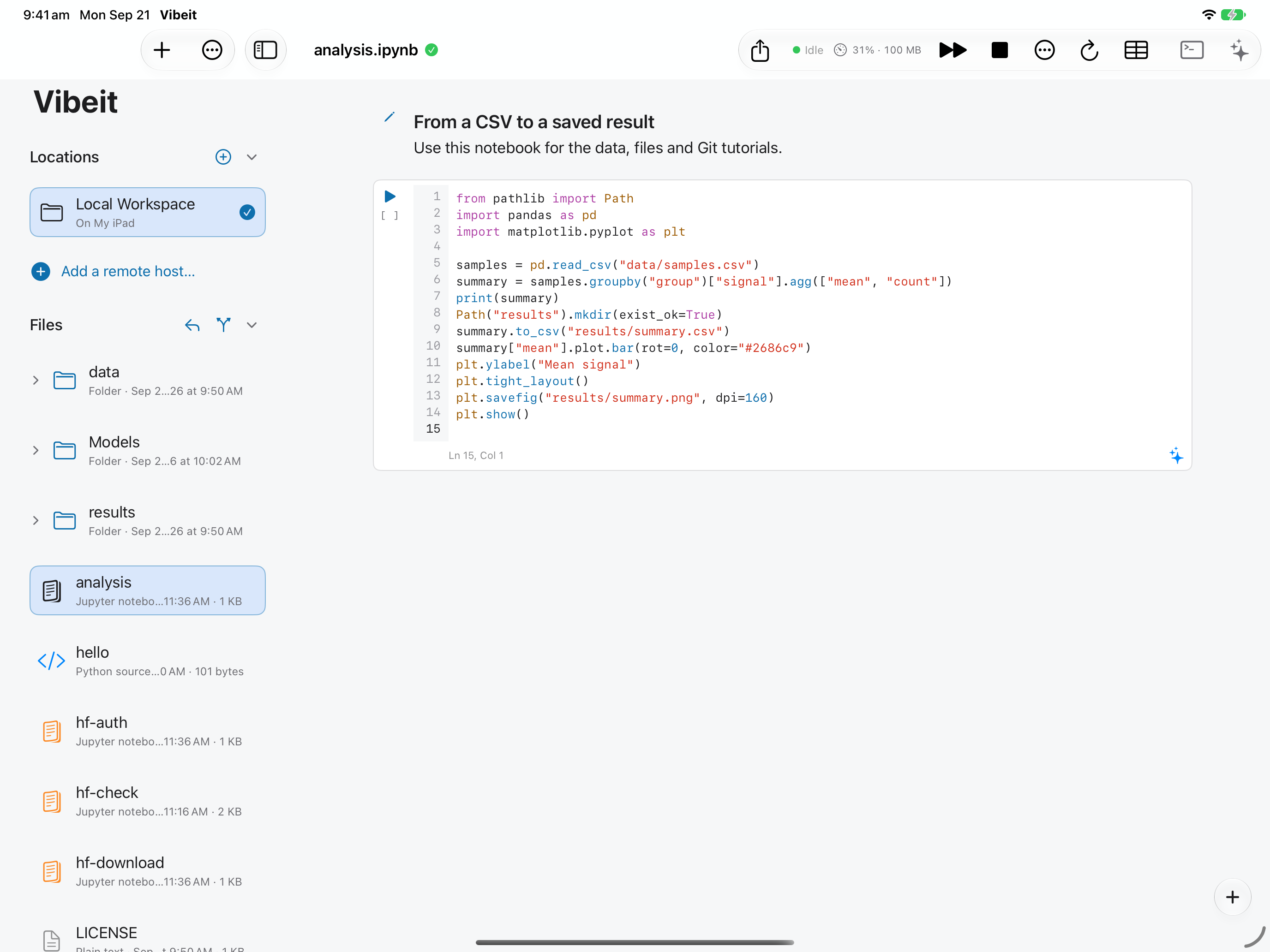Tap the blue plus beside Add a remote host
This screenshot has height=952, width=1270.
coord(41,271)
